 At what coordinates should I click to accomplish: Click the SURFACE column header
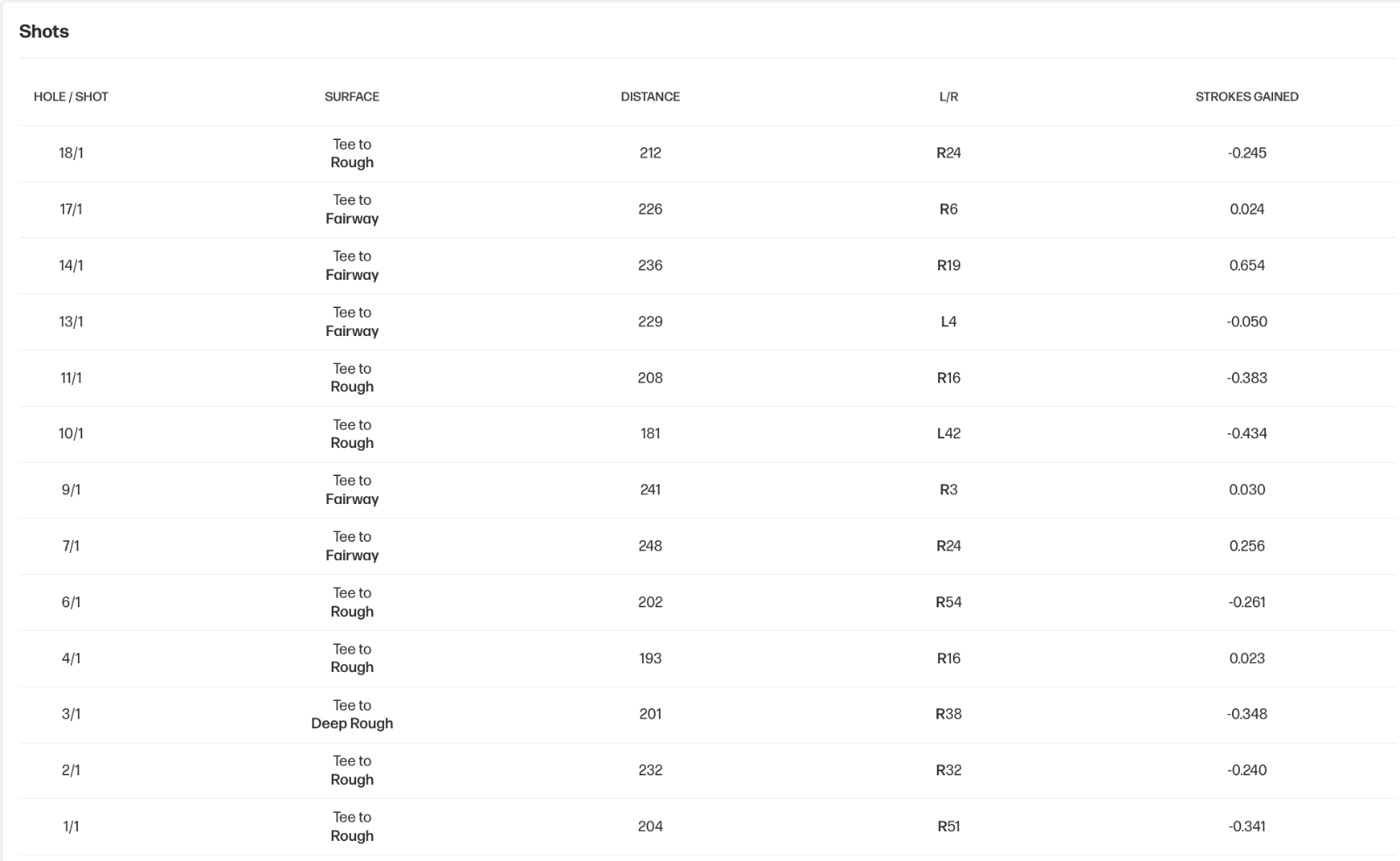[x=352, y=96]
